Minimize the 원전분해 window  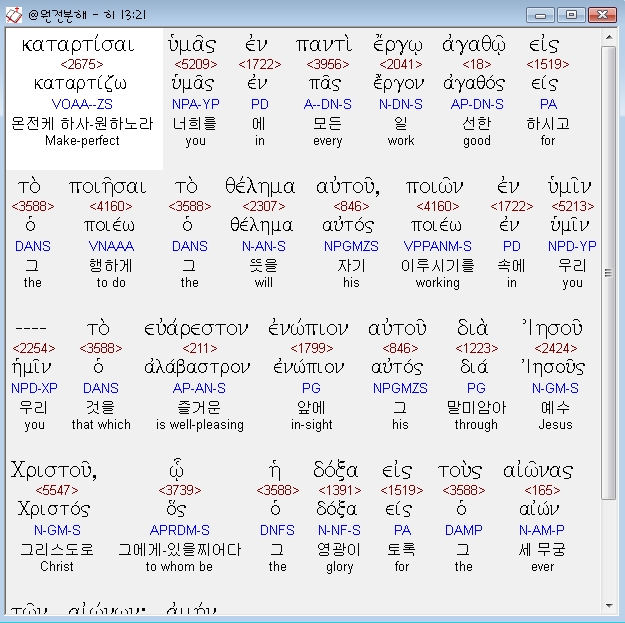pos(540,15)
